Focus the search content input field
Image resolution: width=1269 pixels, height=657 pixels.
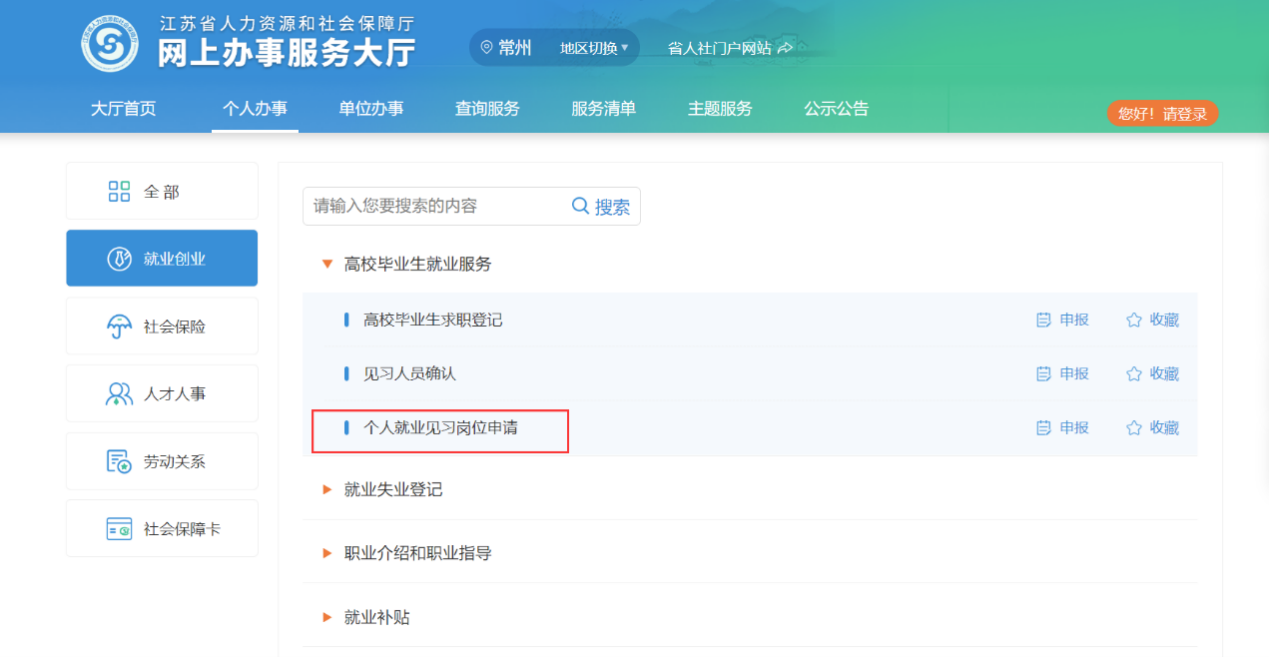(435, 206)
